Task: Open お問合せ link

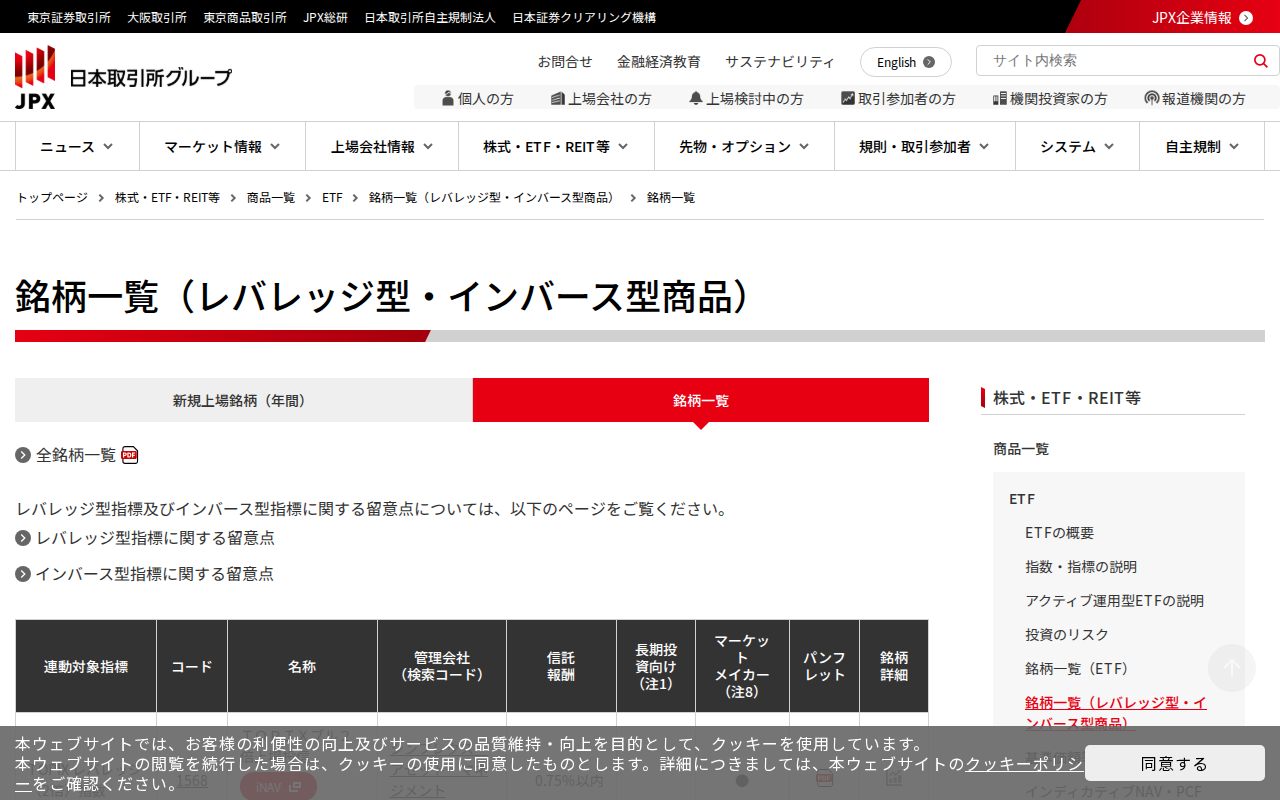Action: [565, 62]
